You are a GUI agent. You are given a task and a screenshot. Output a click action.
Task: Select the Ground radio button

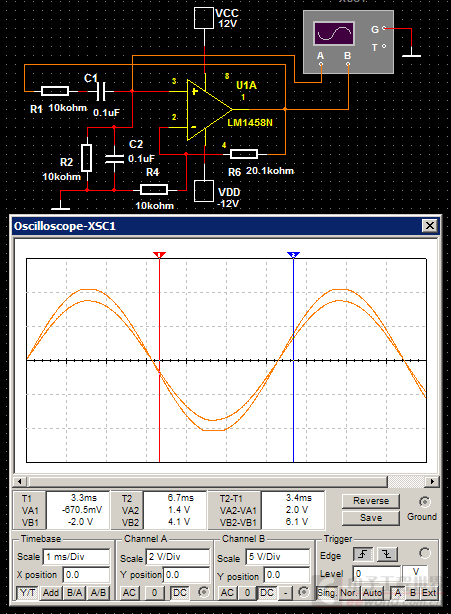click(x=424, y=502)
